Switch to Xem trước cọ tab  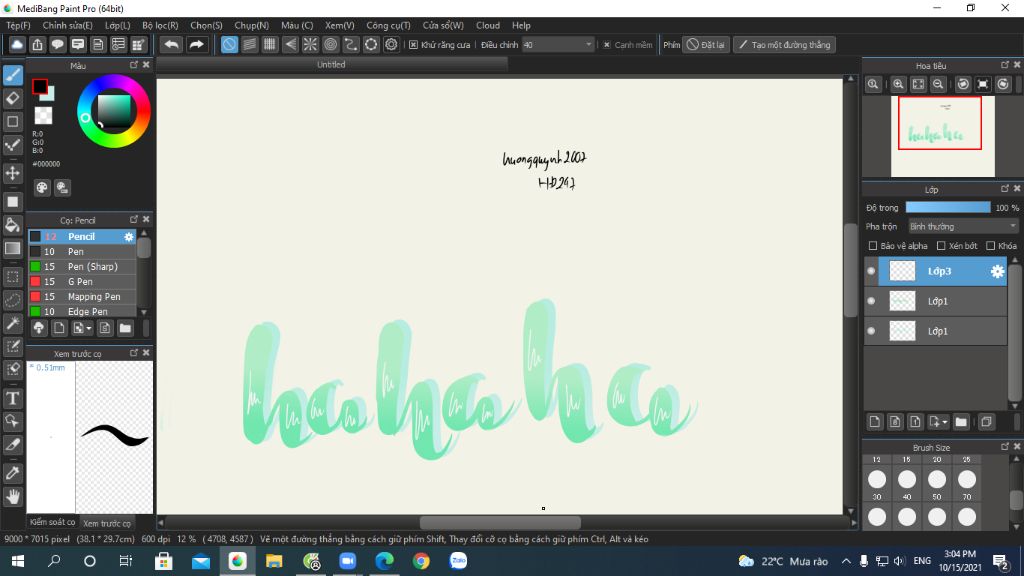coord(106,523)
